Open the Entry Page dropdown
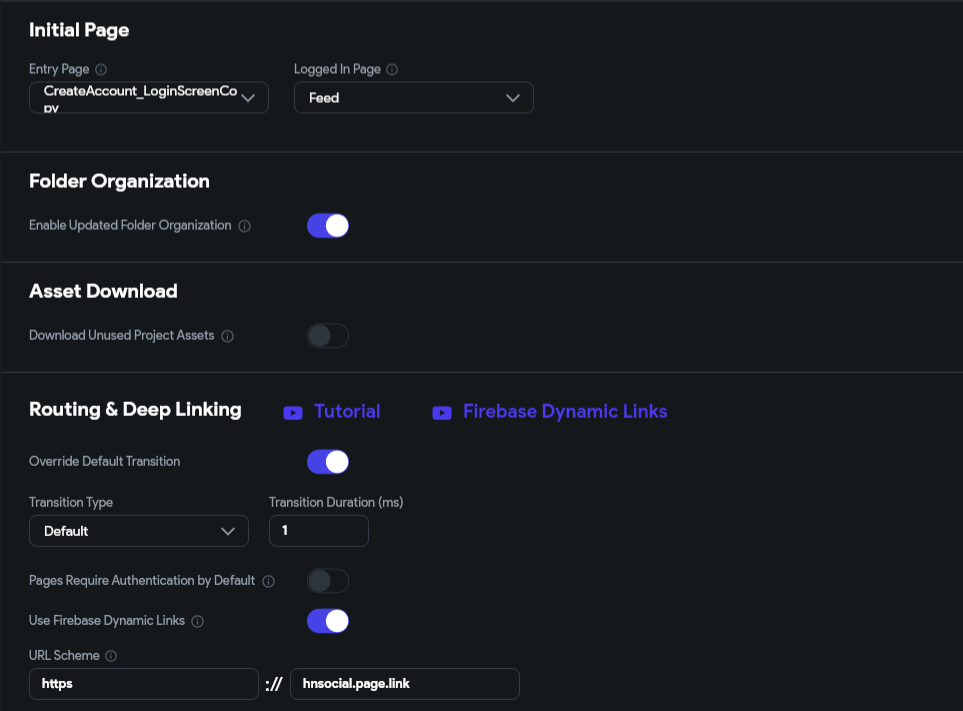This screenshot has height=711, width=963. tap(149, 98)
